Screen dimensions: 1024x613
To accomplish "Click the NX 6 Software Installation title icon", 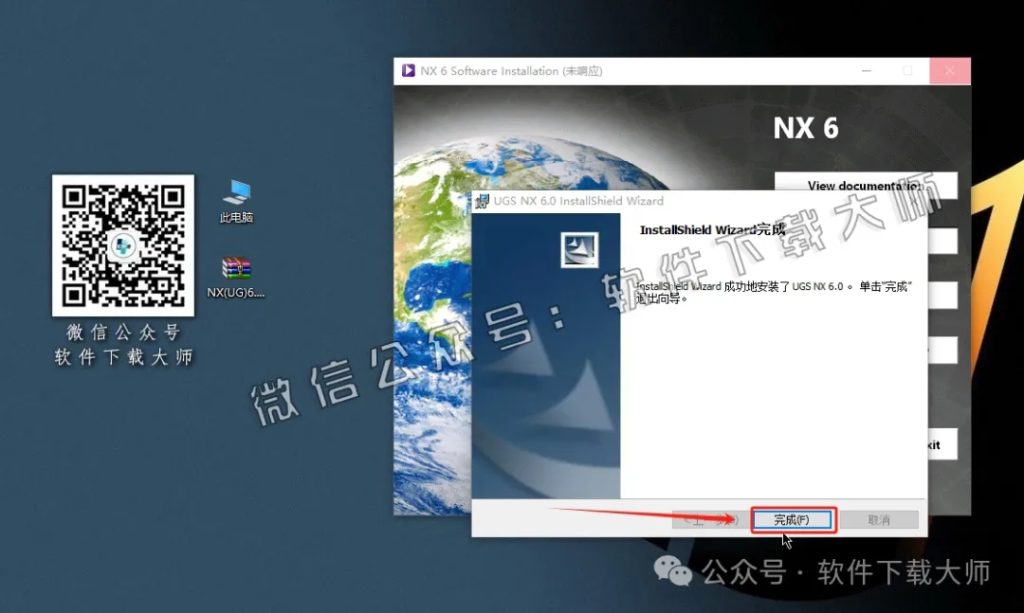I will coord(408,71).
